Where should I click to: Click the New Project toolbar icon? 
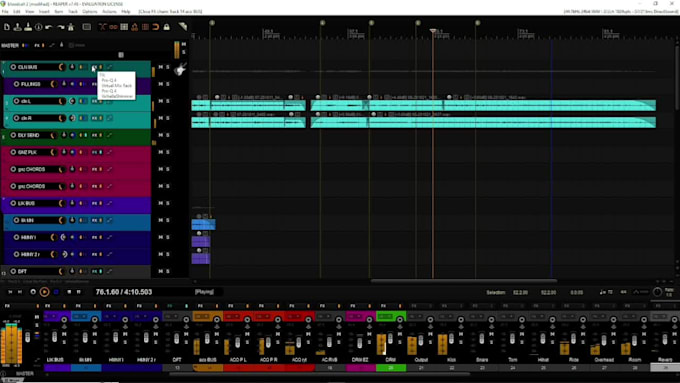click(7, 27)
